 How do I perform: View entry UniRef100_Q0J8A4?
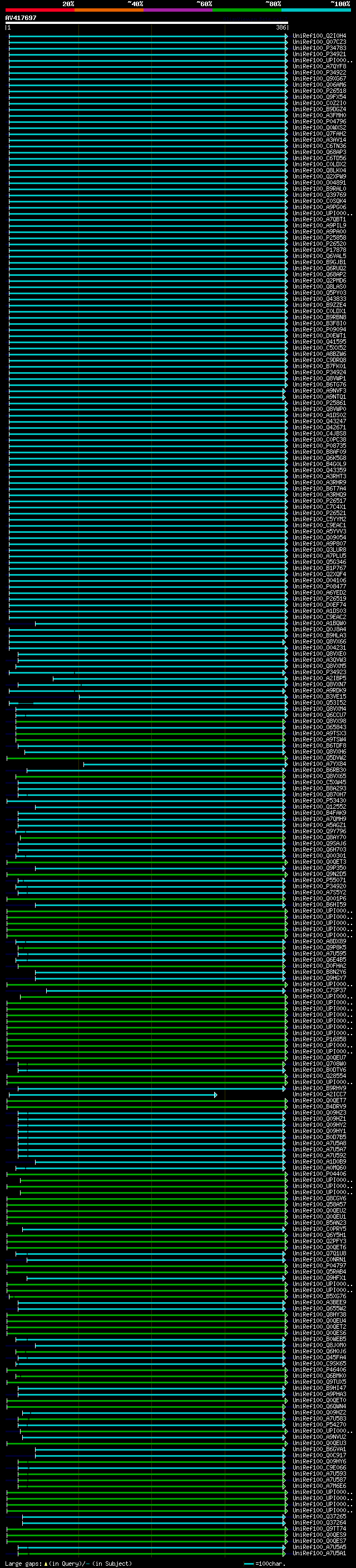click(x=319, y=630)
